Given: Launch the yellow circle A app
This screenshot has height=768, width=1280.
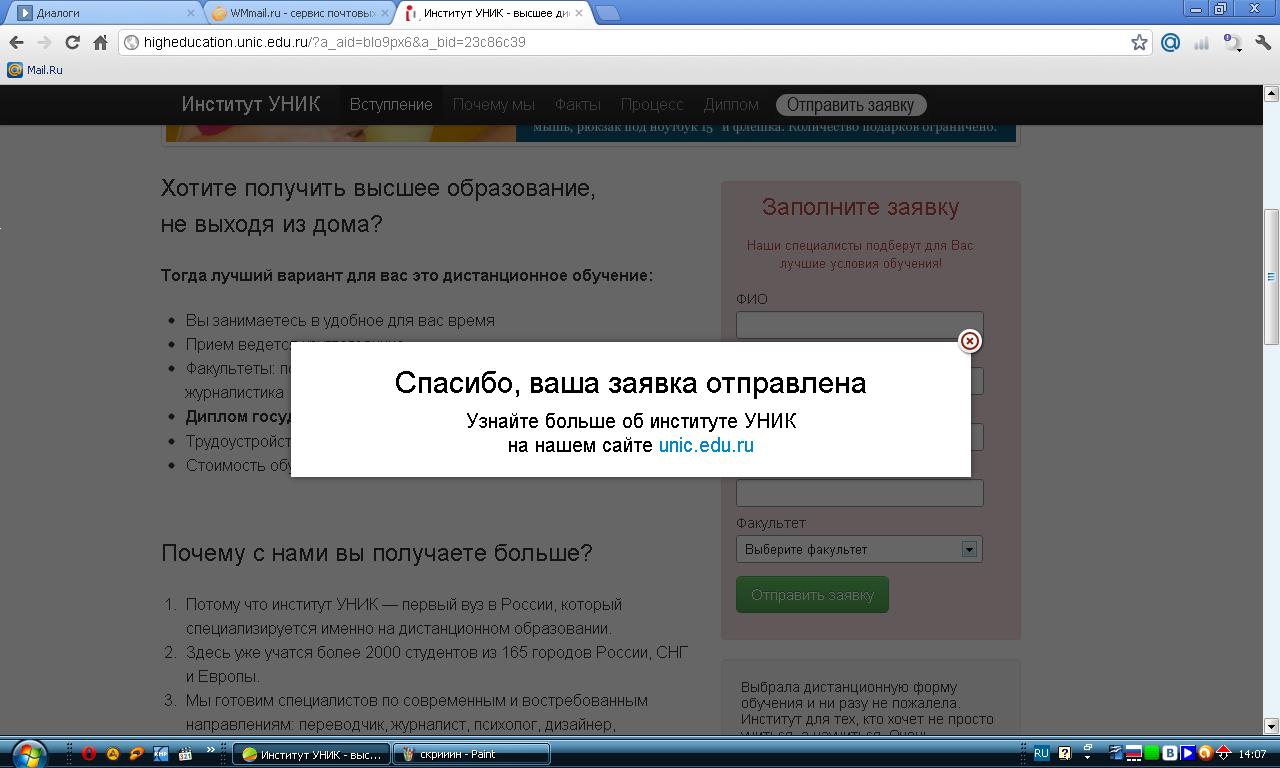Looking at the screenshot, I should click(113, 754).
